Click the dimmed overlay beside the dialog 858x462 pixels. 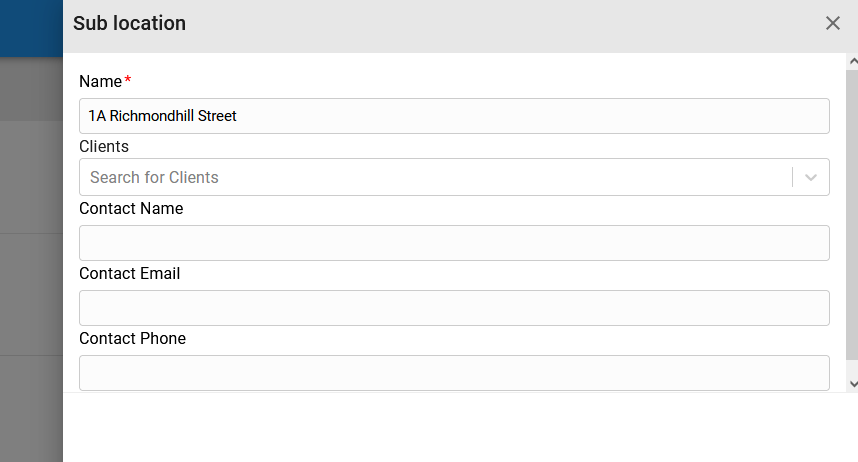31,274
